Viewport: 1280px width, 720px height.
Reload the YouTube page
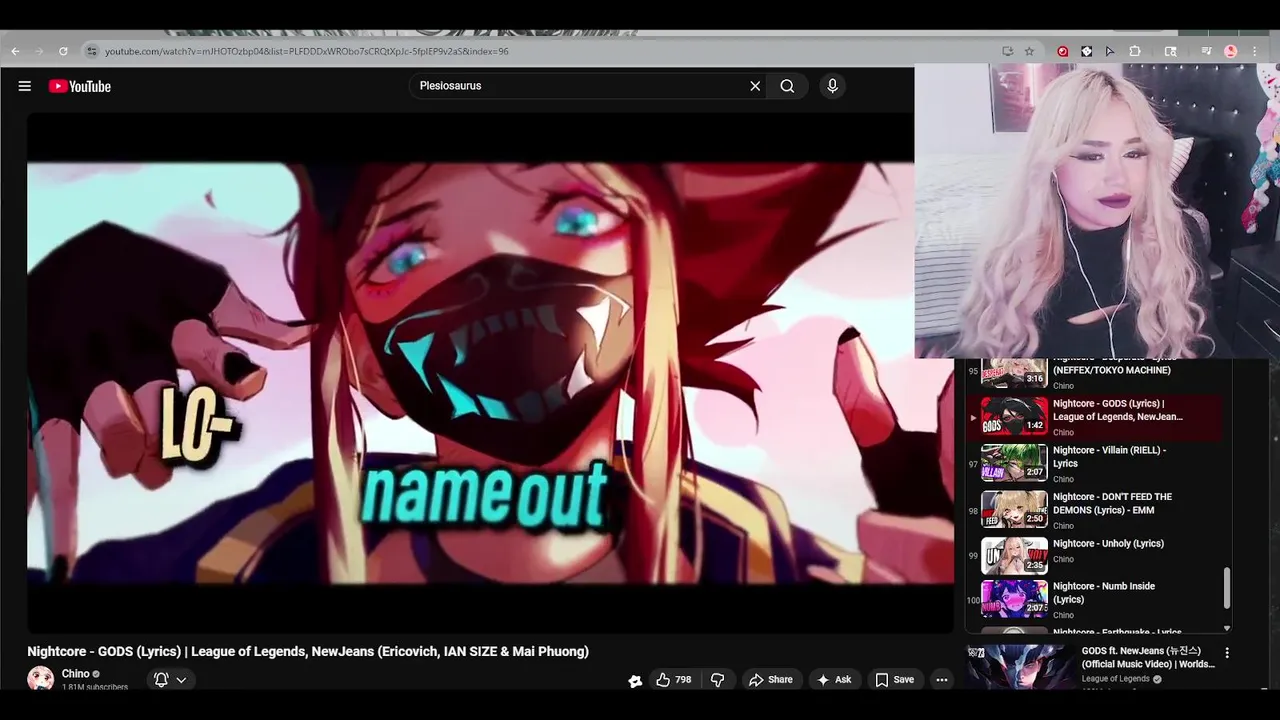63,51
